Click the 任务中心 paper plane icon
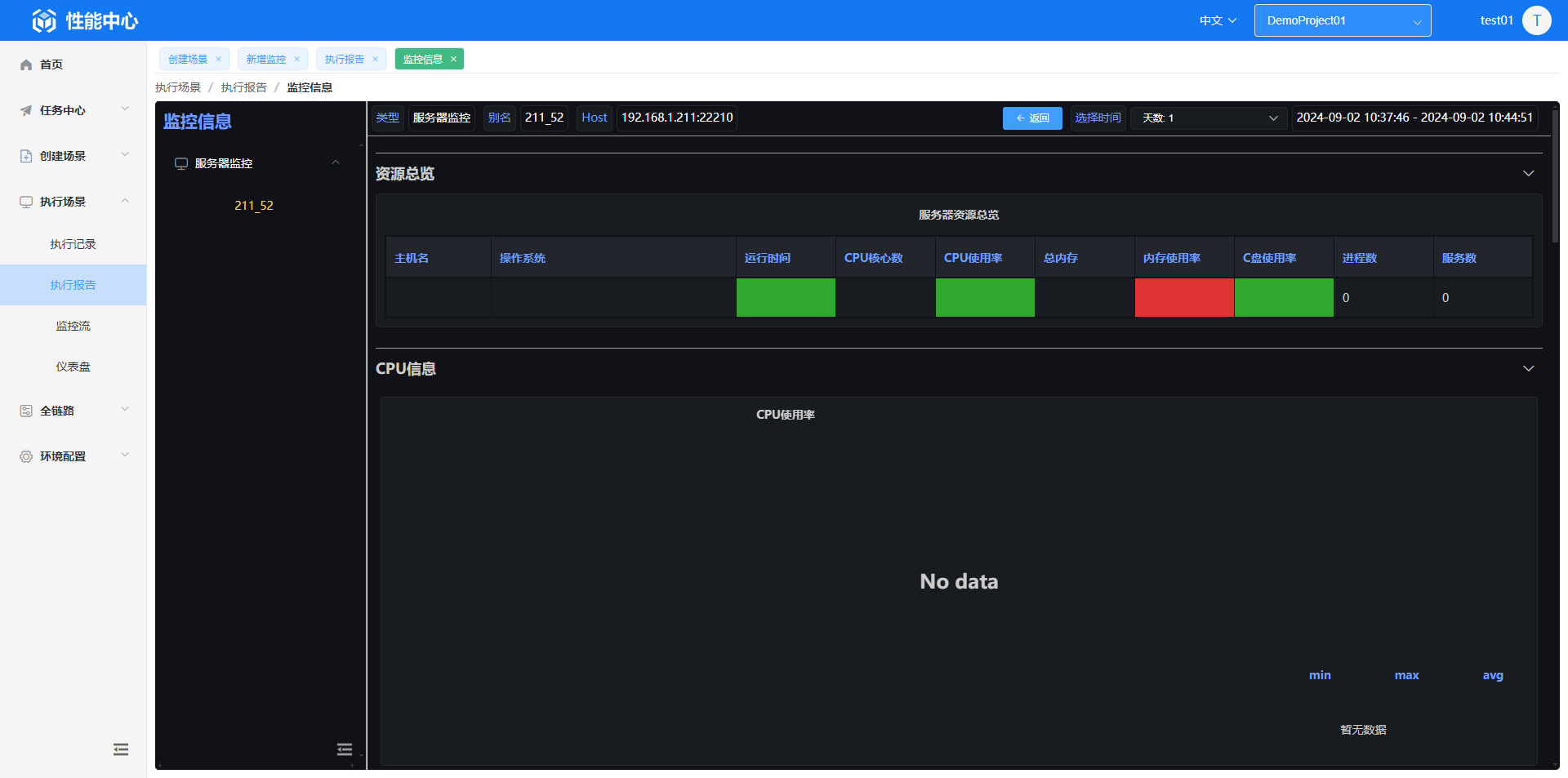 click(26, 110)
